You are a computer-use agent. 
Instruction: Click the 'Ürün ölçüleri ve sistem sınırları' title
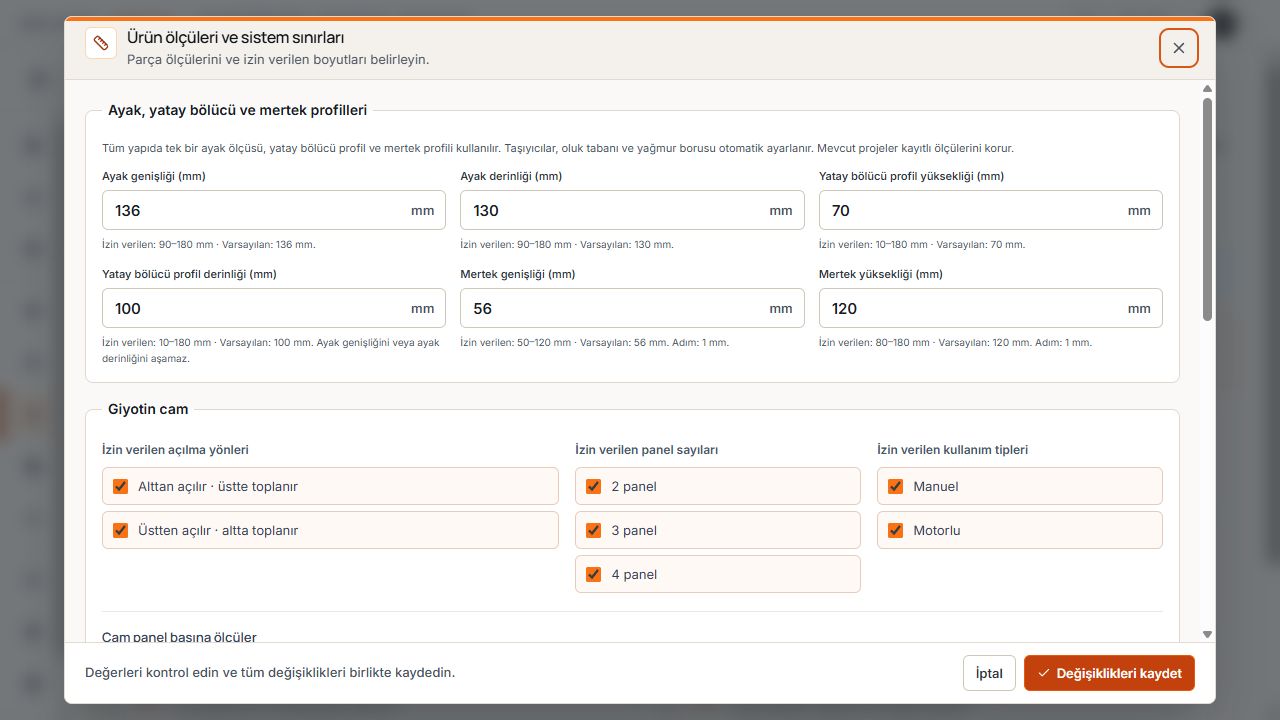[236, 38]
